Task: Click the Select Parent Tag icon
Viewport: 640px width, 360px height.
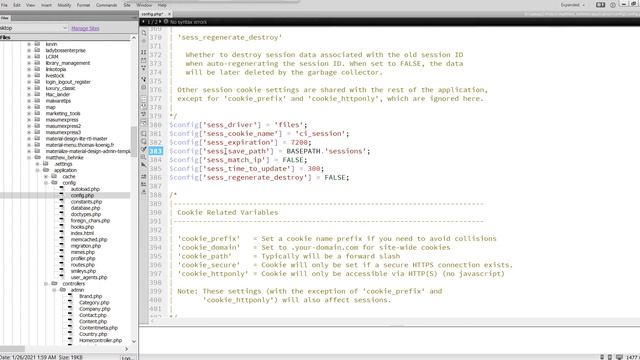Action: 144,79
